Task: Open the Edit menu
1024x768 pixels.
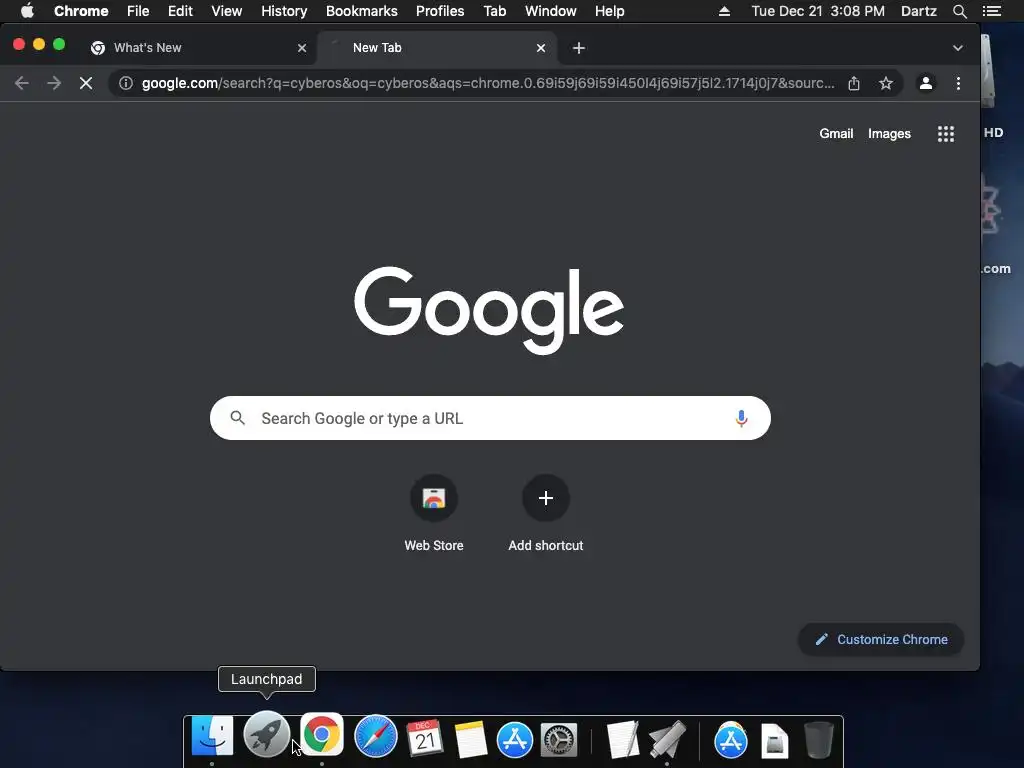Action: (x=180, y=11)
